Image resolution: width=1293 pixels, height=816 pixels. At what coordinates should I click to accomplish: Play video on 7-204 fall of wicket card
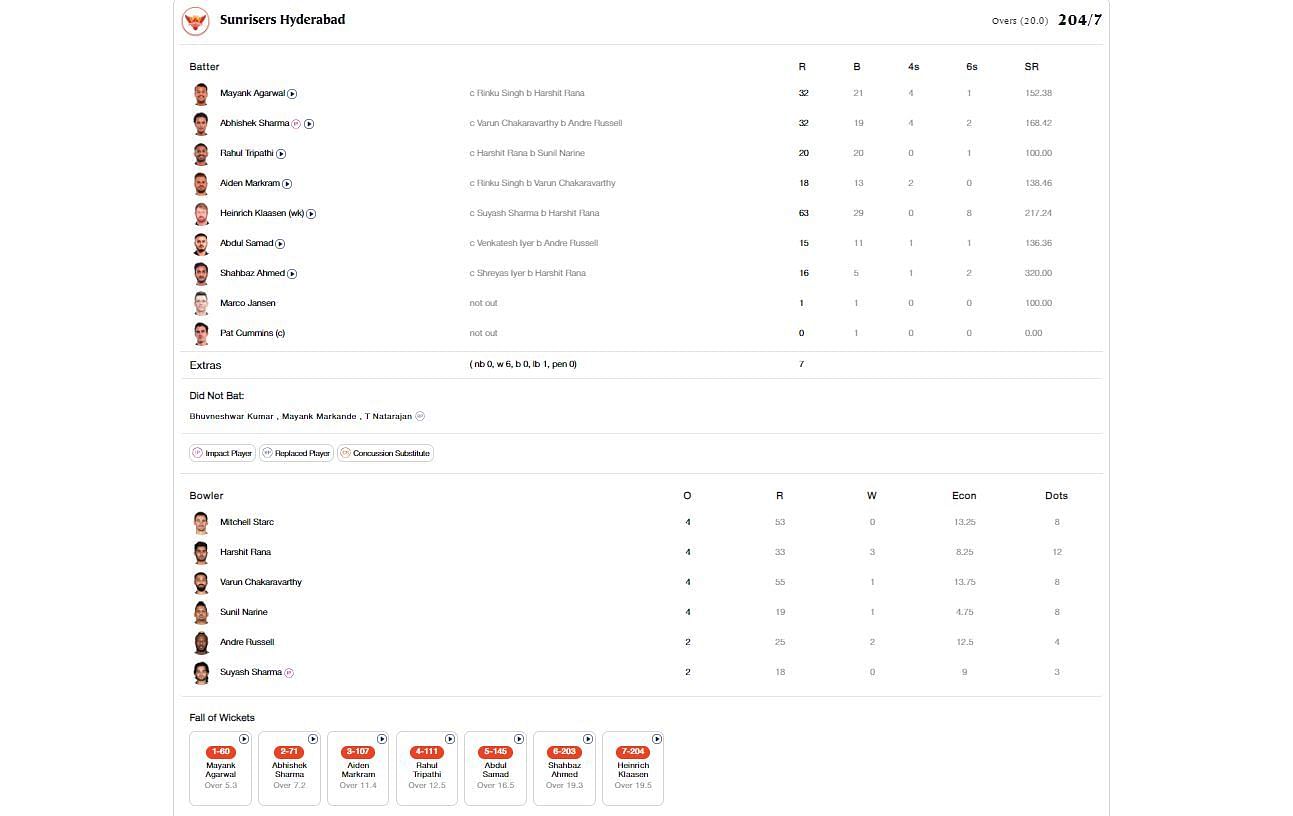(x=656, y=739)
